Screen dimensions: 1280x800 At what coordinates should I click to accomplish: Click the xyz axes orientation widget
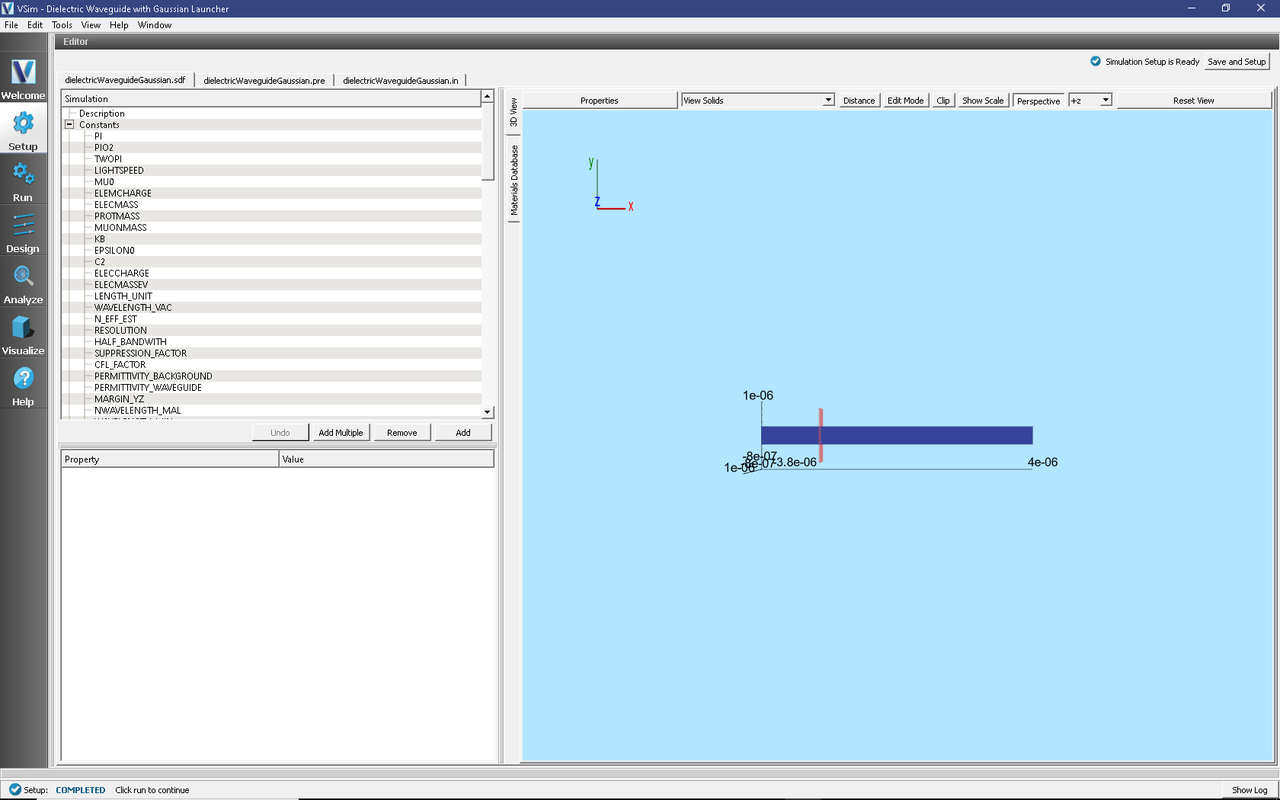tap(610, 185)
